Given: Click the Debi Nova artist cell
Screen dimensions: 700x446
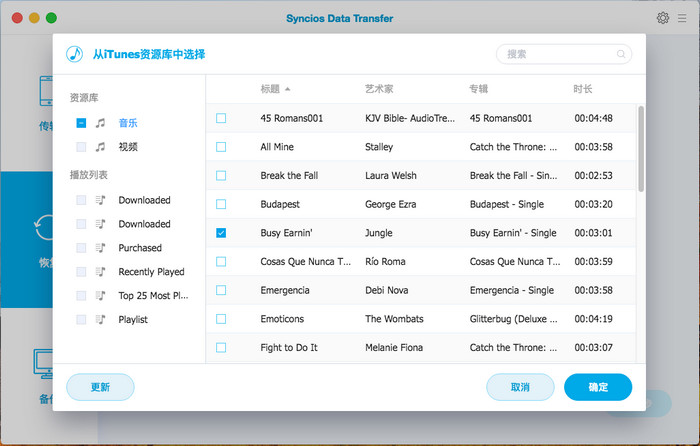Looking at the screenshot, I should click(387, 290).
